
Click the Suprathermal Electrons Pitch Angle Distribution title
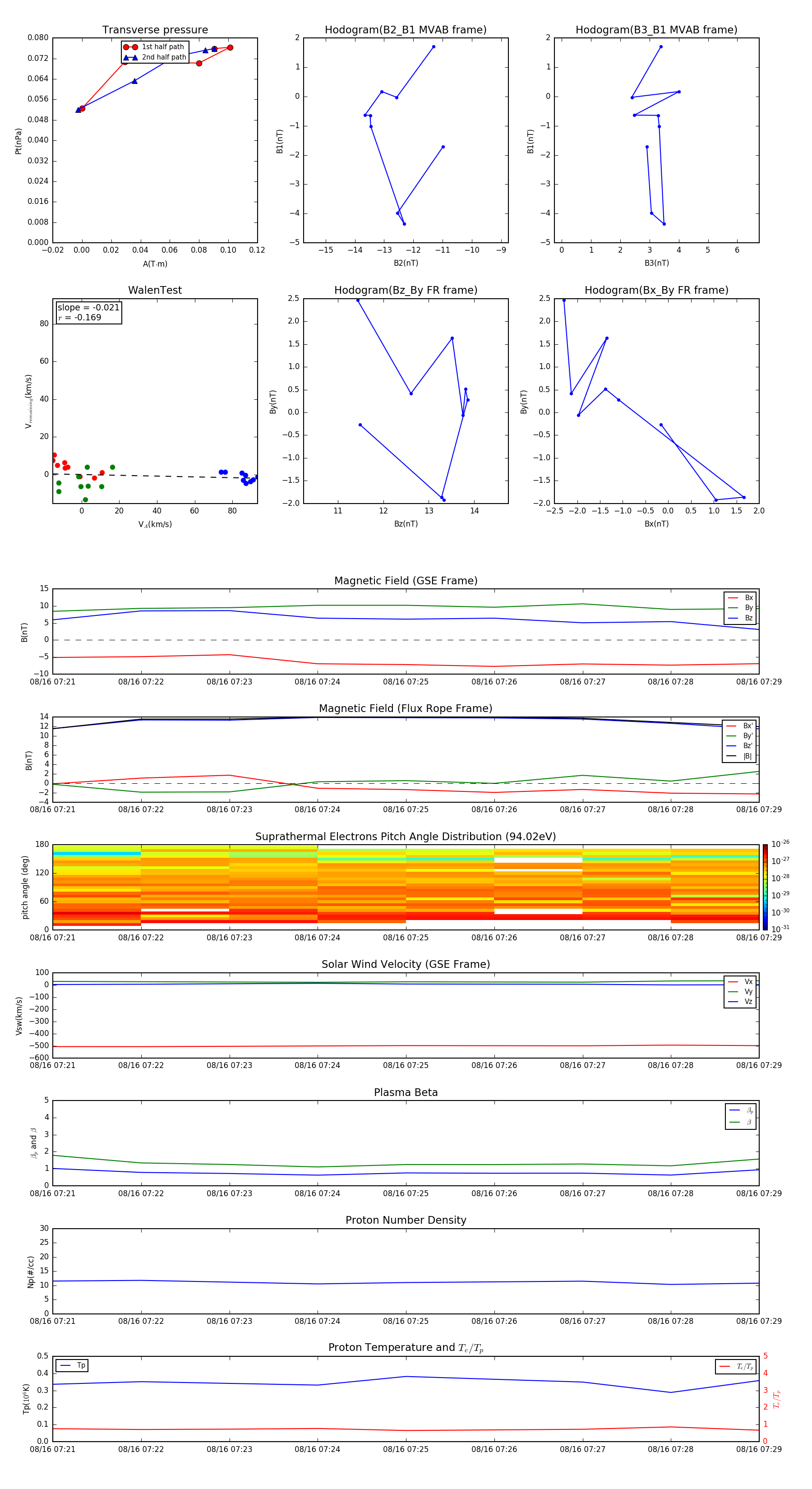click(x=406, y=837)
